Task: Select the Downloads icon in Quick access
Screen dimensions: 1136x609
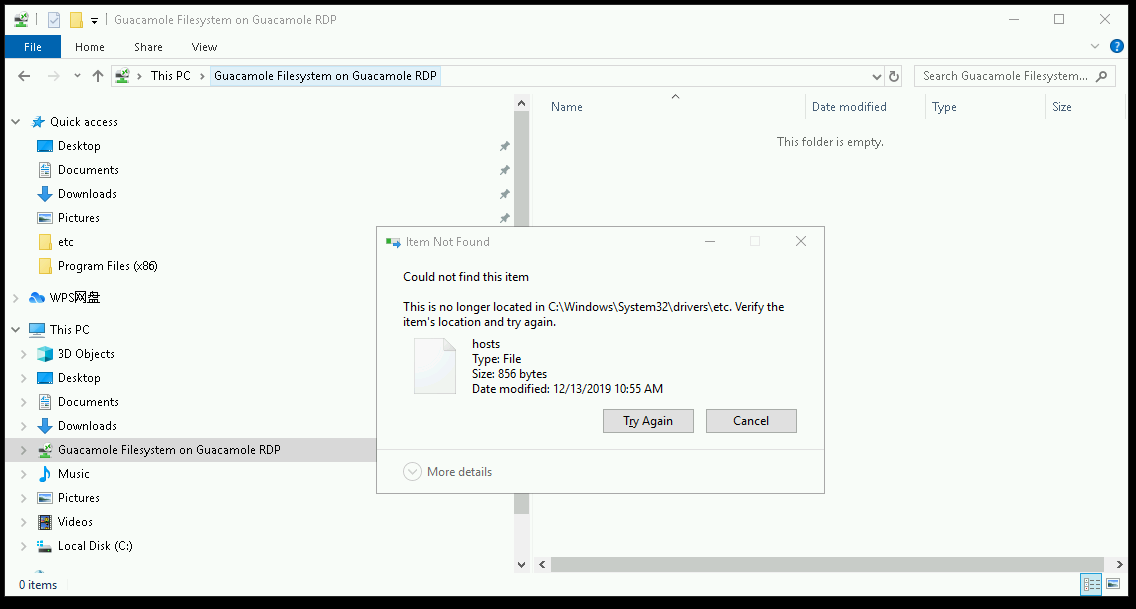Action: coord(46,193)
